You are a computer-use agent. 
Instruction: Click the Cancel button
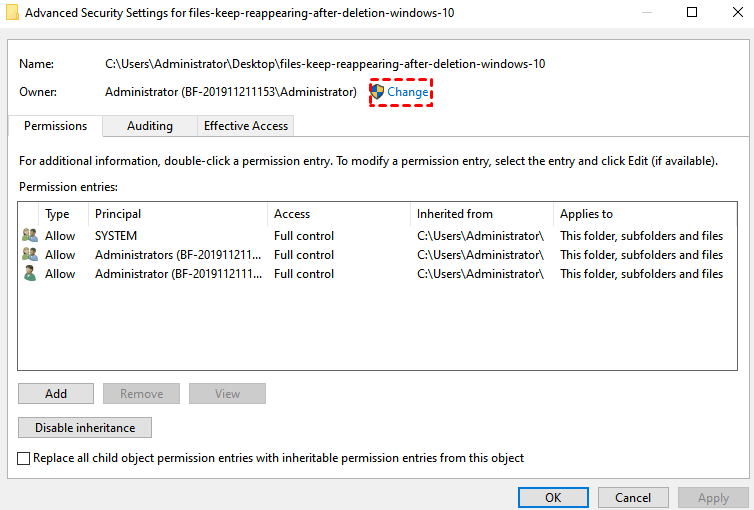633,497
